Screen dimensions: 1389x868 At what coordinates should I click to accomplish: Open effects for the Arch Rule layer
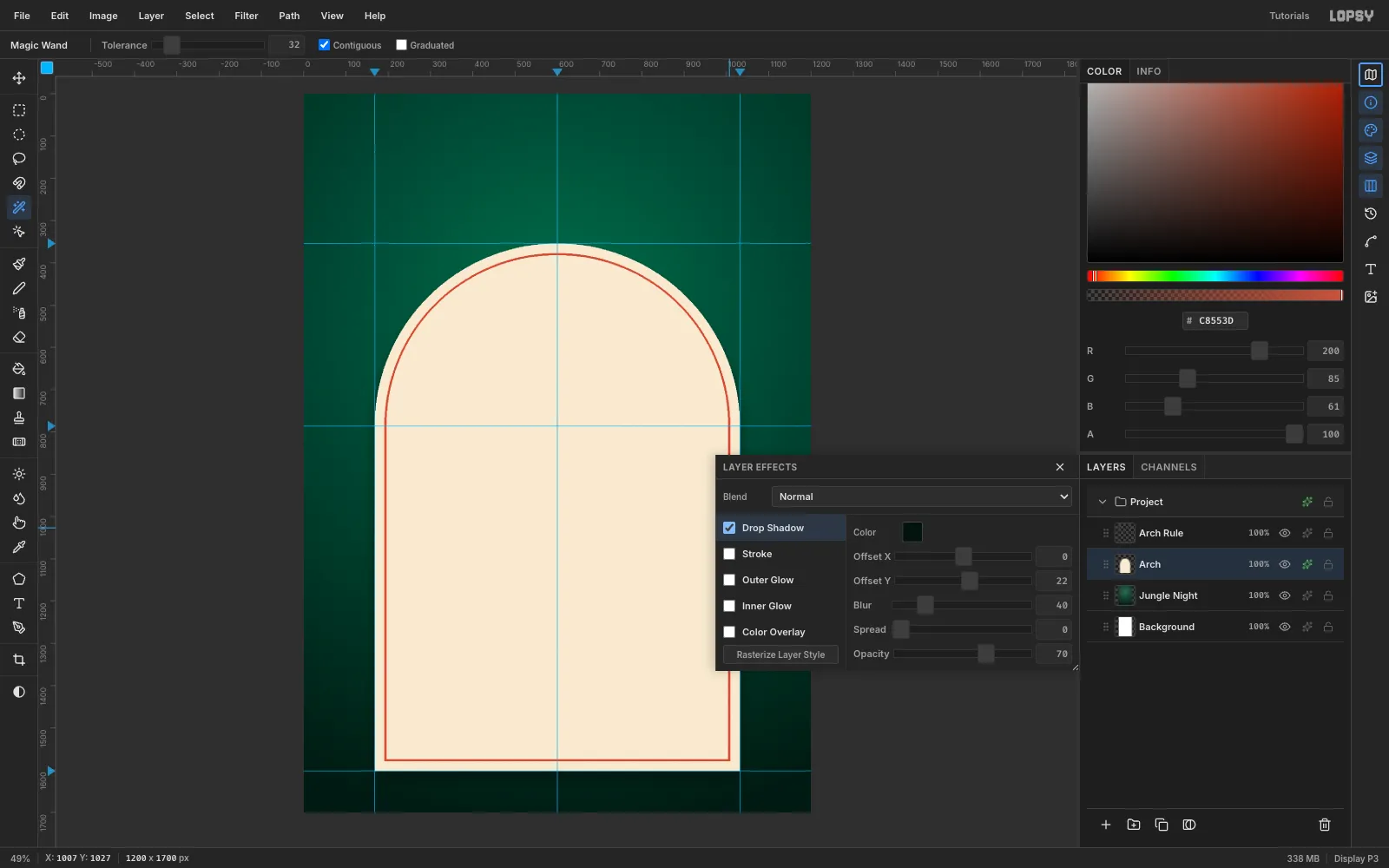pyautogui.click(x=1307, y=533)
